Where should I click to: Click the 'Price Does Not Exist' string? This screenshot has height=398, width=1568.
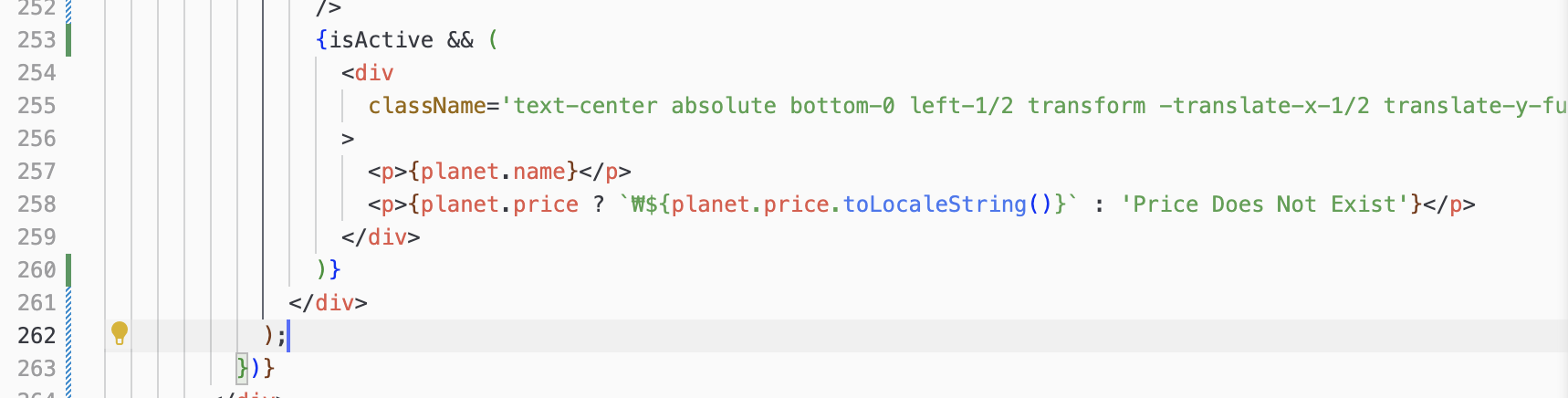pos(1265,204)
